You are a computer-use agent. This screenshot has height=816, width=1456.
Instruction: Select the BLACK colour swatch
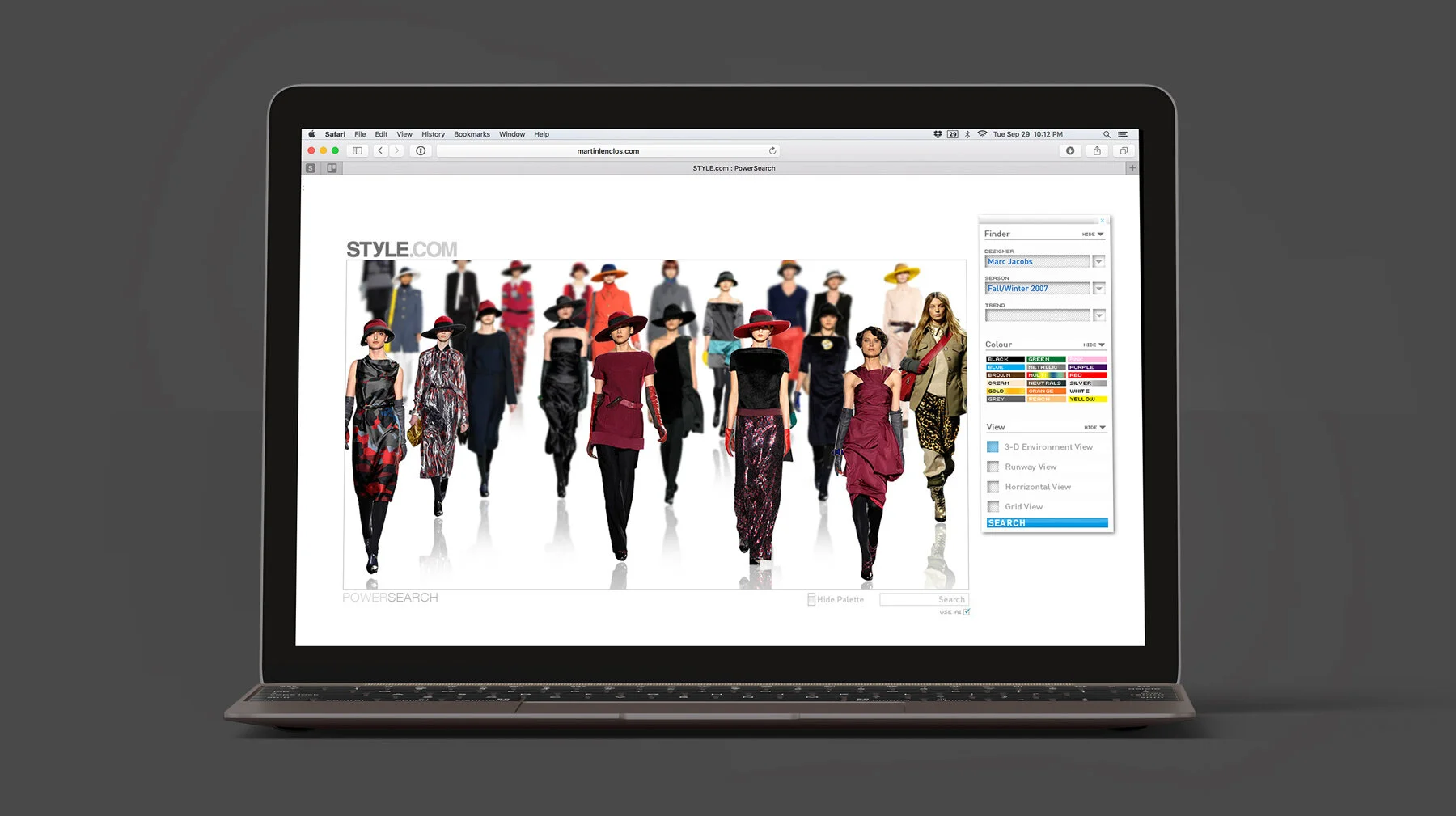pos(1005,359)
